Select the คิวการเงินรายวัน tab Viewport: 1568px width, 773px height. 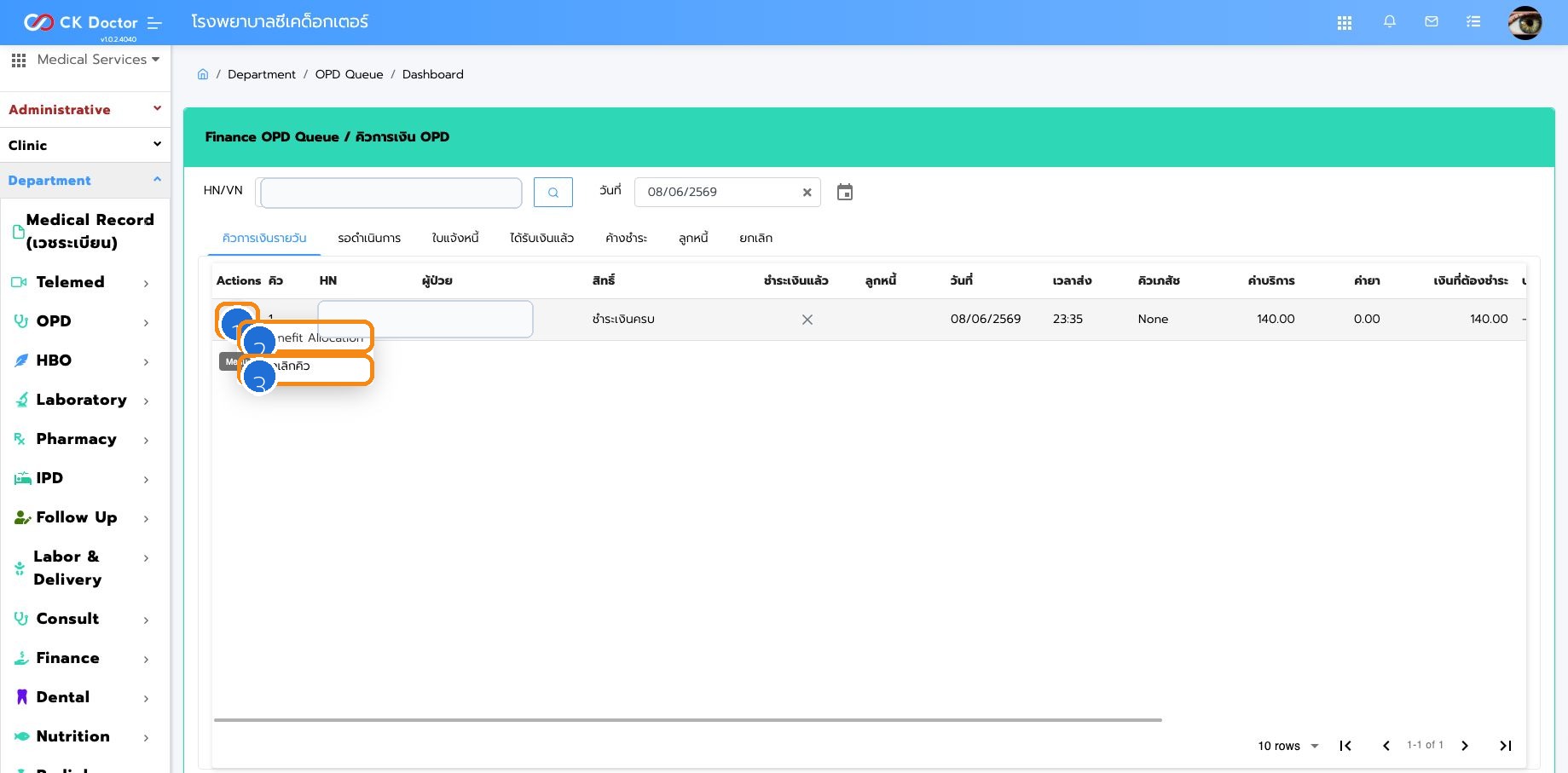click(x=264, y=238)
